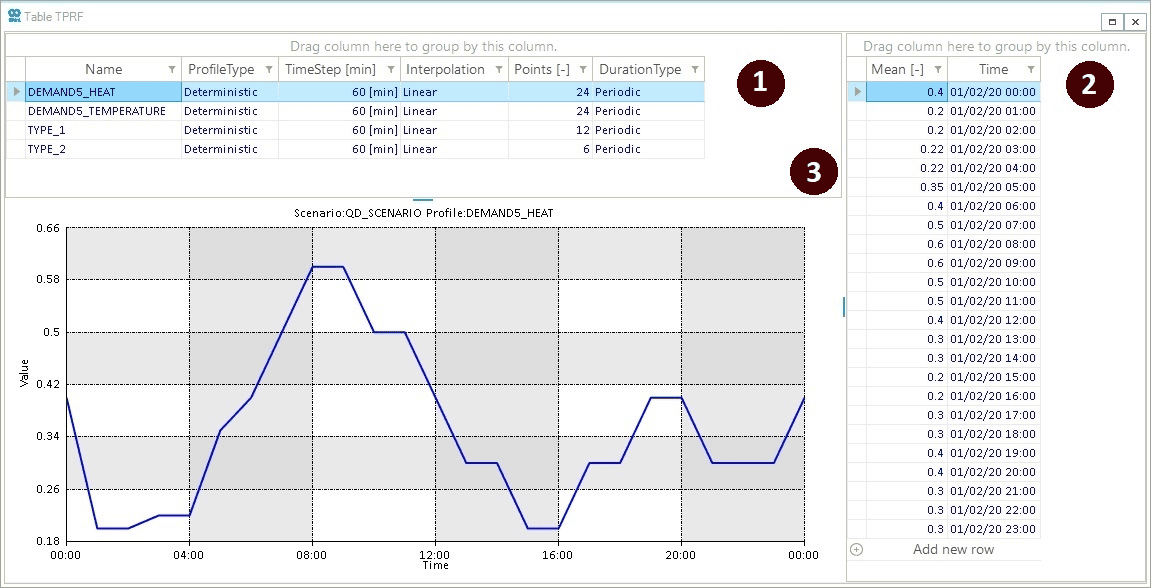Click the Periodic DurationType cell for TYPE_1
This screenshot has height=588, width=1151.
tap(647, 130)
